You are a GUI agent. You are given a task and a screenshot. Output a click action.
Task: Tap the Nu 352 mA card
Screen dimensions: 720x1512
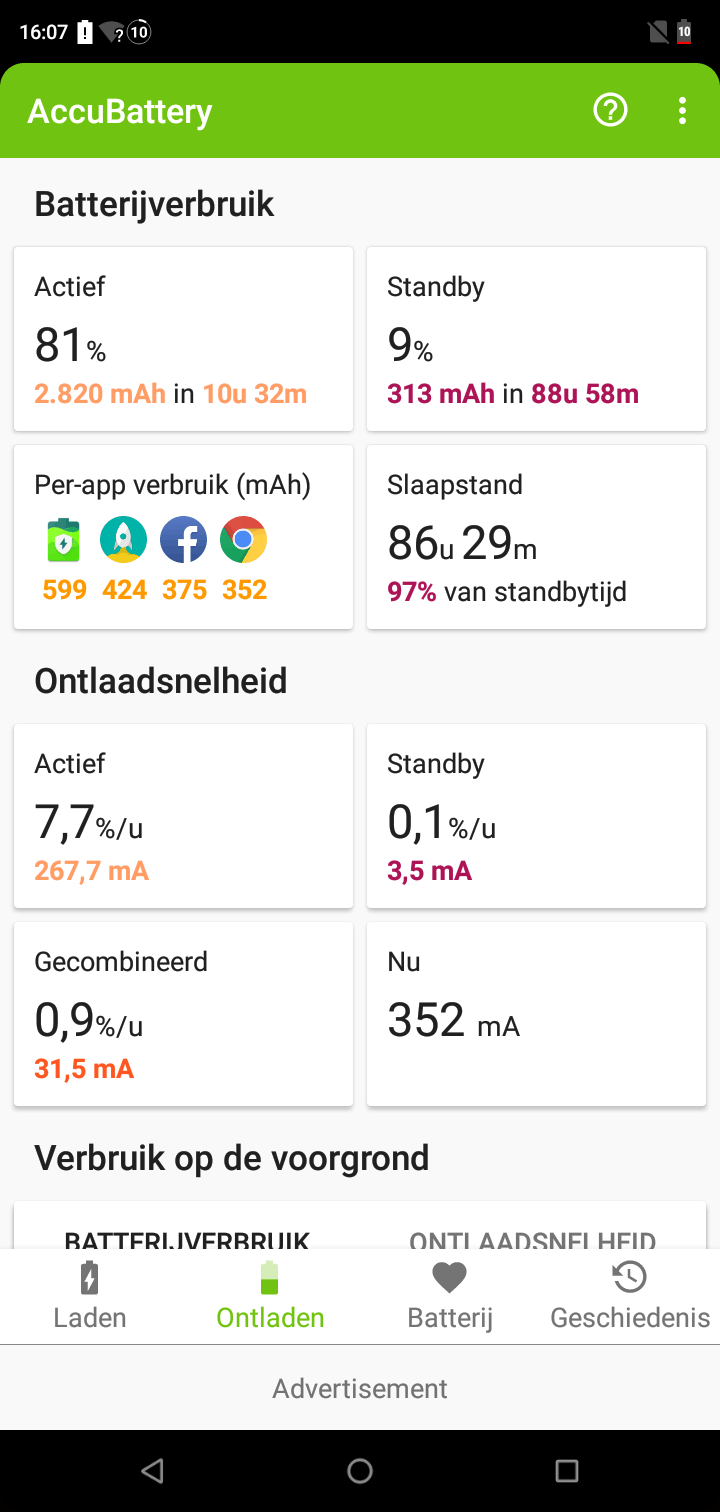point(536,1014)
